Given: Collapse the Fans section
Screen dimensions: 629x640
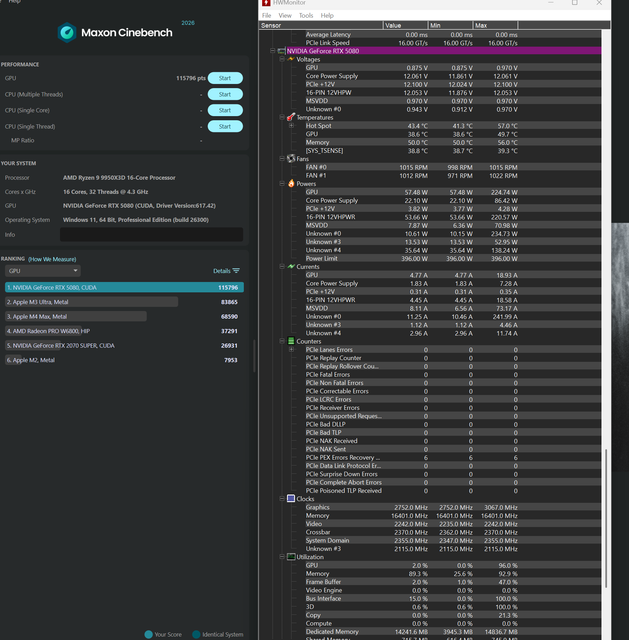Looking at the screenshot, I should pyautogui.click(x=282, y=158).
